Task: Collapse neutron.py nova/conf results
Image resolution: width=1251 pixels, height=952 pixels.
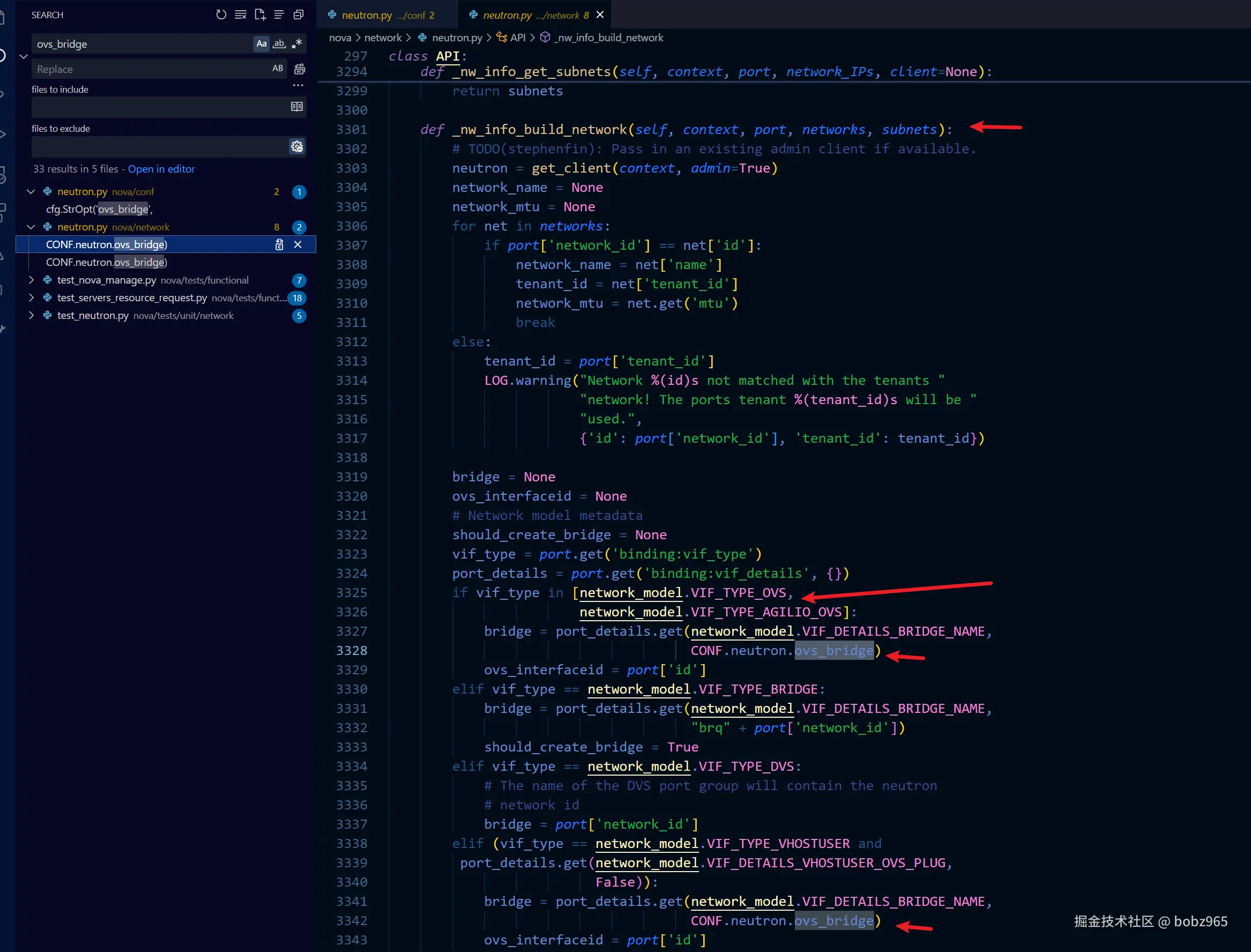Action: coord(31,191)
